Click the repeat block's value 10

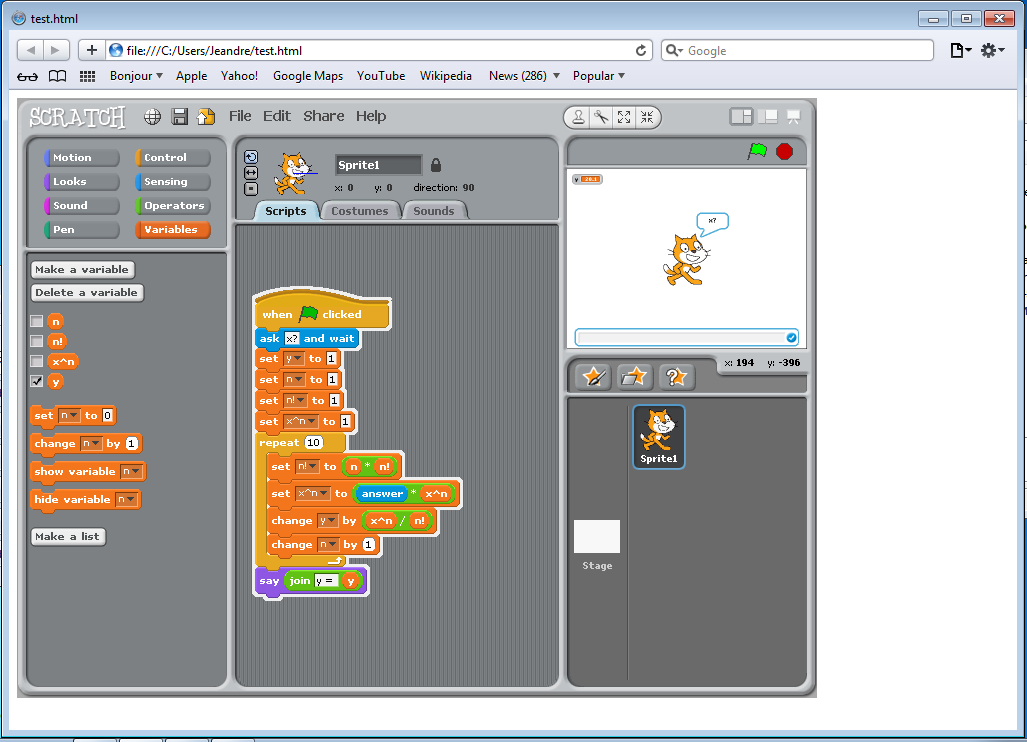point(313,443)
